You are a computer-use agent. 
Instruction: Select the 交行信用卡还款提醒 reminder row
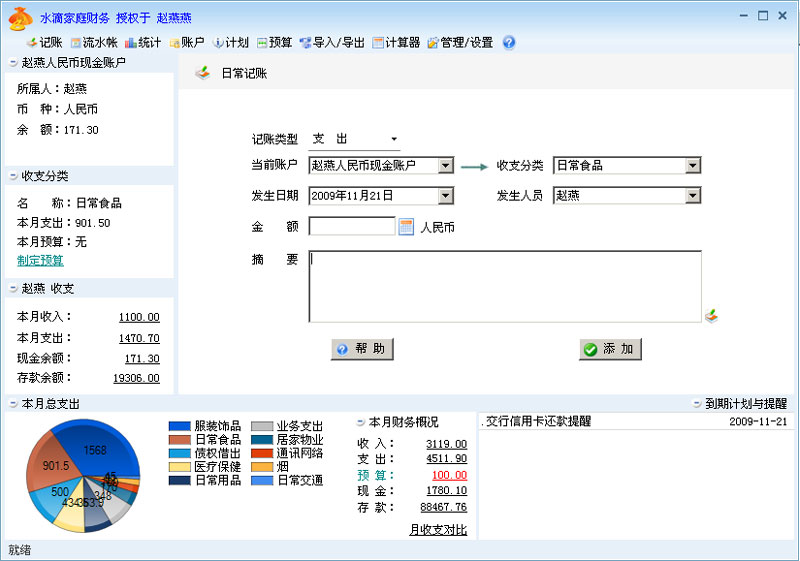pyautogui.click(x=636, y=421)
